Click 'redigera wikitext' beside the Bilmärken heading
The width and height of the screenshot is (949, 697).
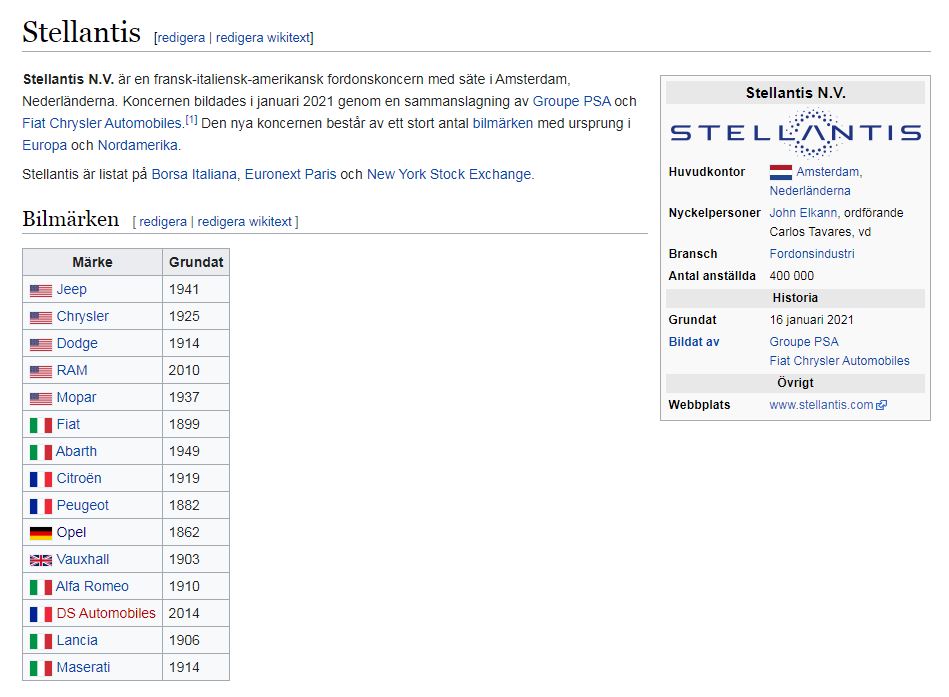[245, 221]
